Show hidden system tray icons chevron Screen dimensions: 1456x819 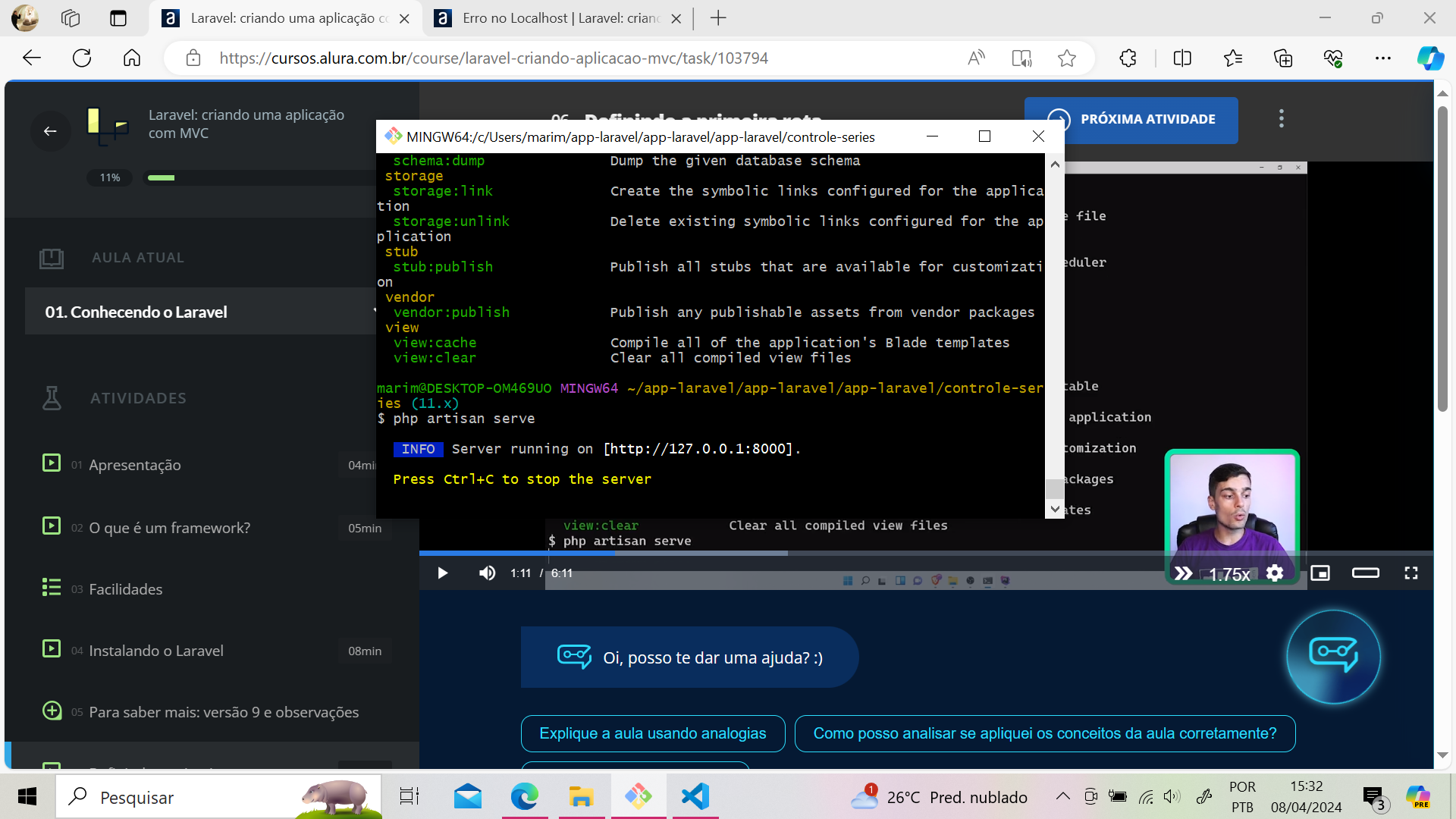[1063, 796]
